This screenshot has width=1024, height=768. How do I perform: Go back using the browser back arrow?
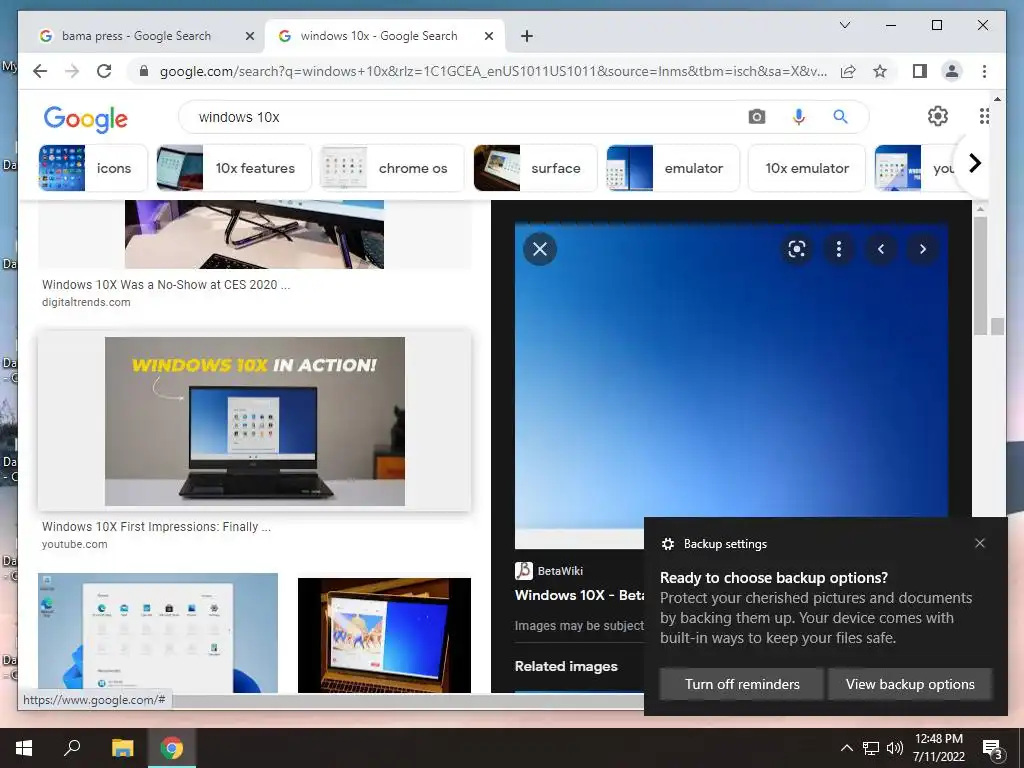(x=40, y=71)
